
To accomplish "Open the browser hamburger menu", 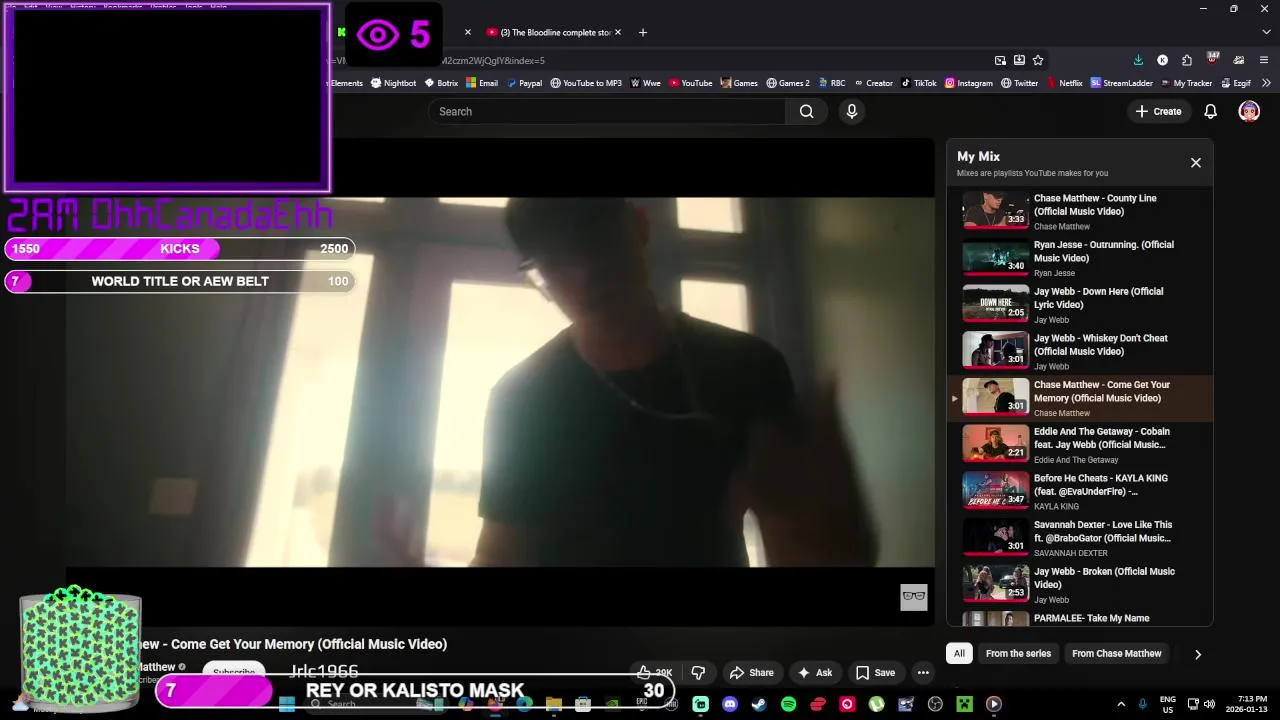I will coord(1265,60).
